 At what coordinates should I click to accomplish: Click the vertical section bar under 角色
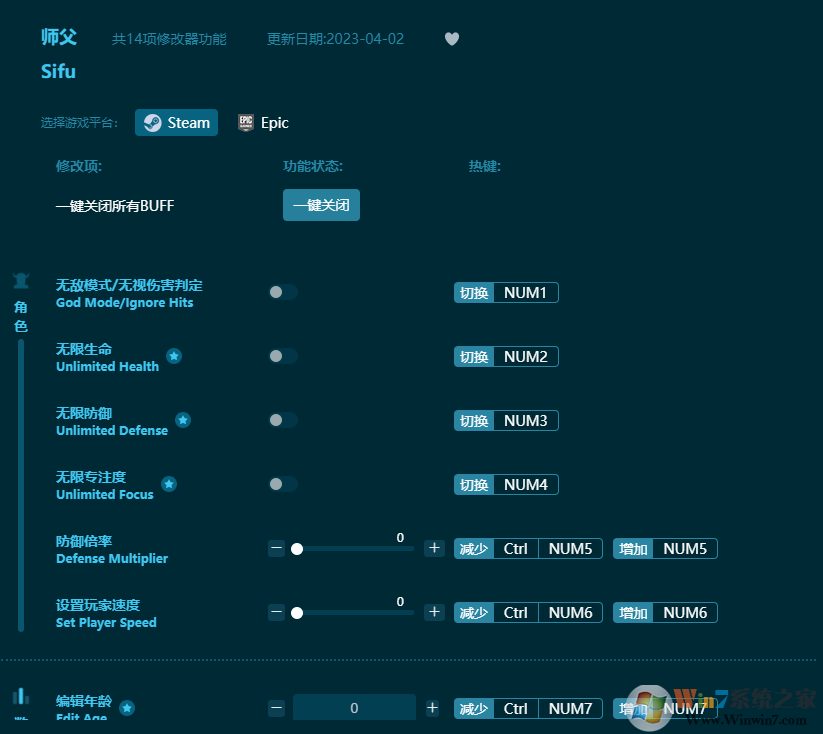(x=21, y=486)
